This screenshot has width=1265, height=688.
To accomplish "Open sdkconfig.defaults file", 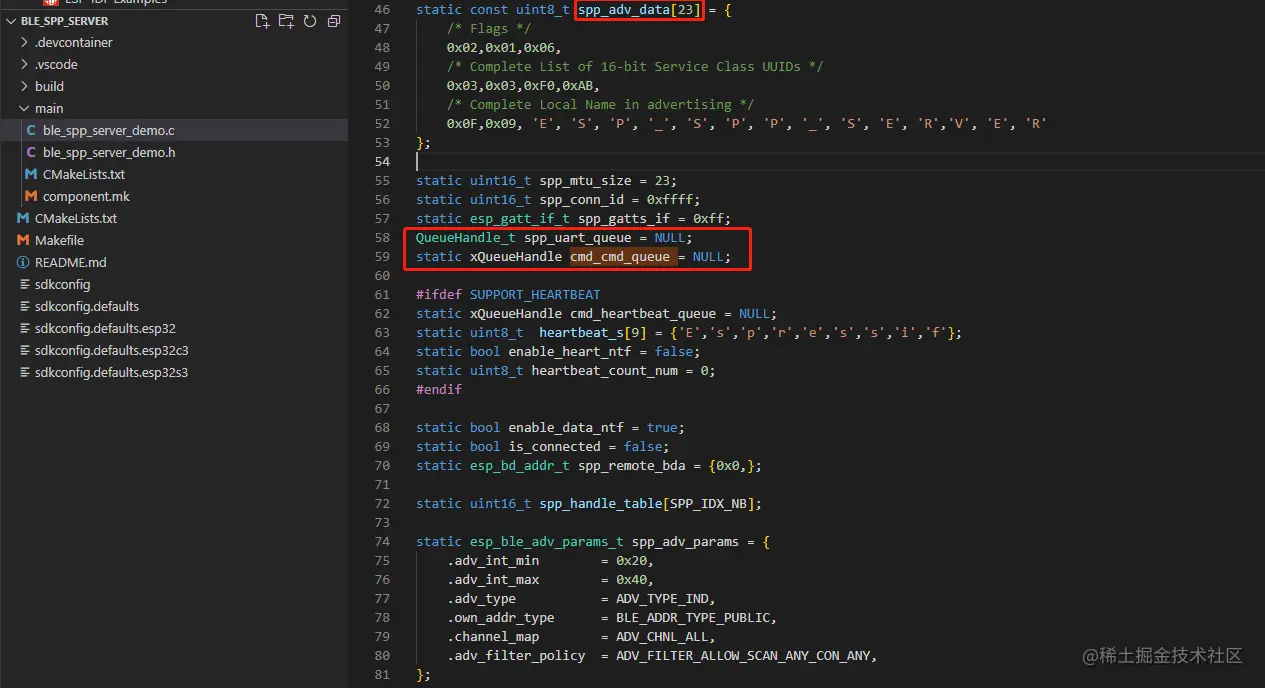I will click(174, 306).
